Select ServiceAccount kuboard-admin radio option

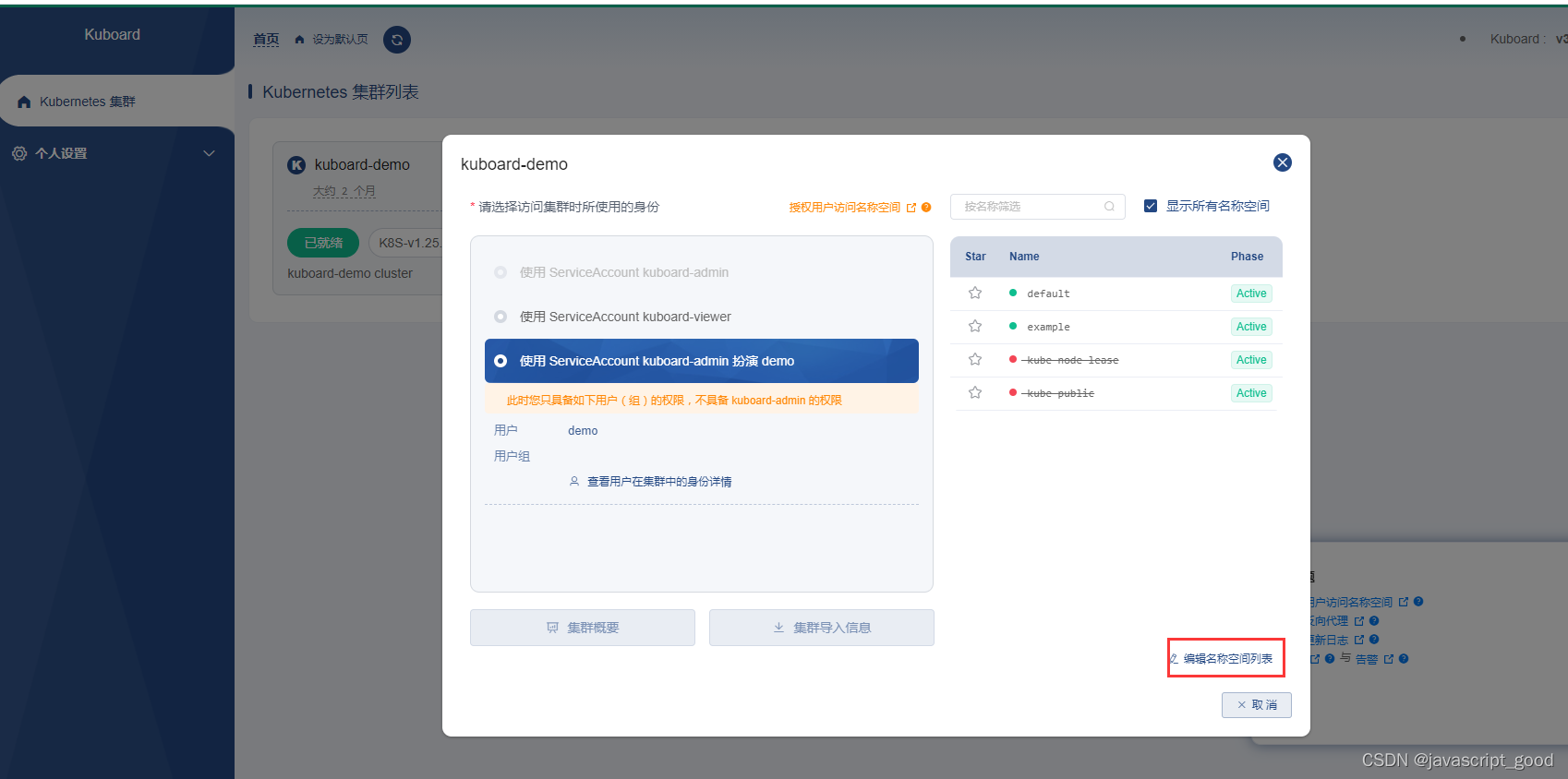tap(501, 272)
